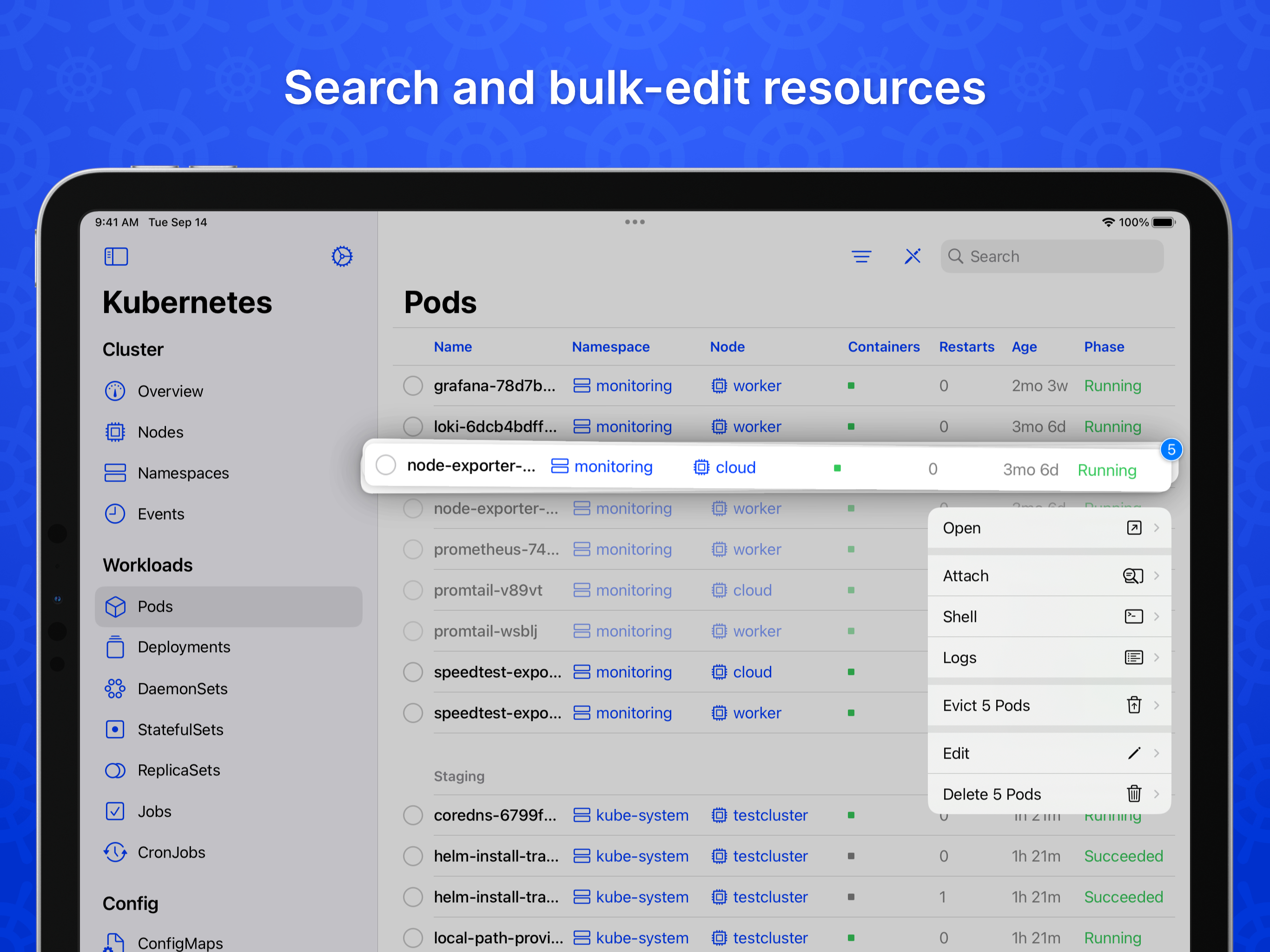Select the prometheus-74 pod radio circle
This screenshot has height=952, width=1270.
413,549
